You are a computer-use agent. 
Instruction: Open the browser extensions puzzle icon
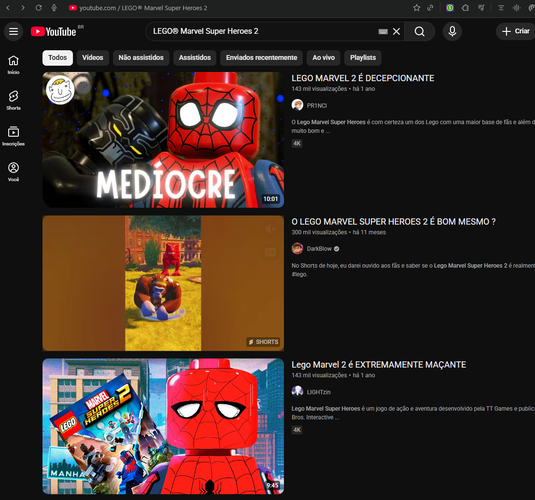click(x=465, y=8)
